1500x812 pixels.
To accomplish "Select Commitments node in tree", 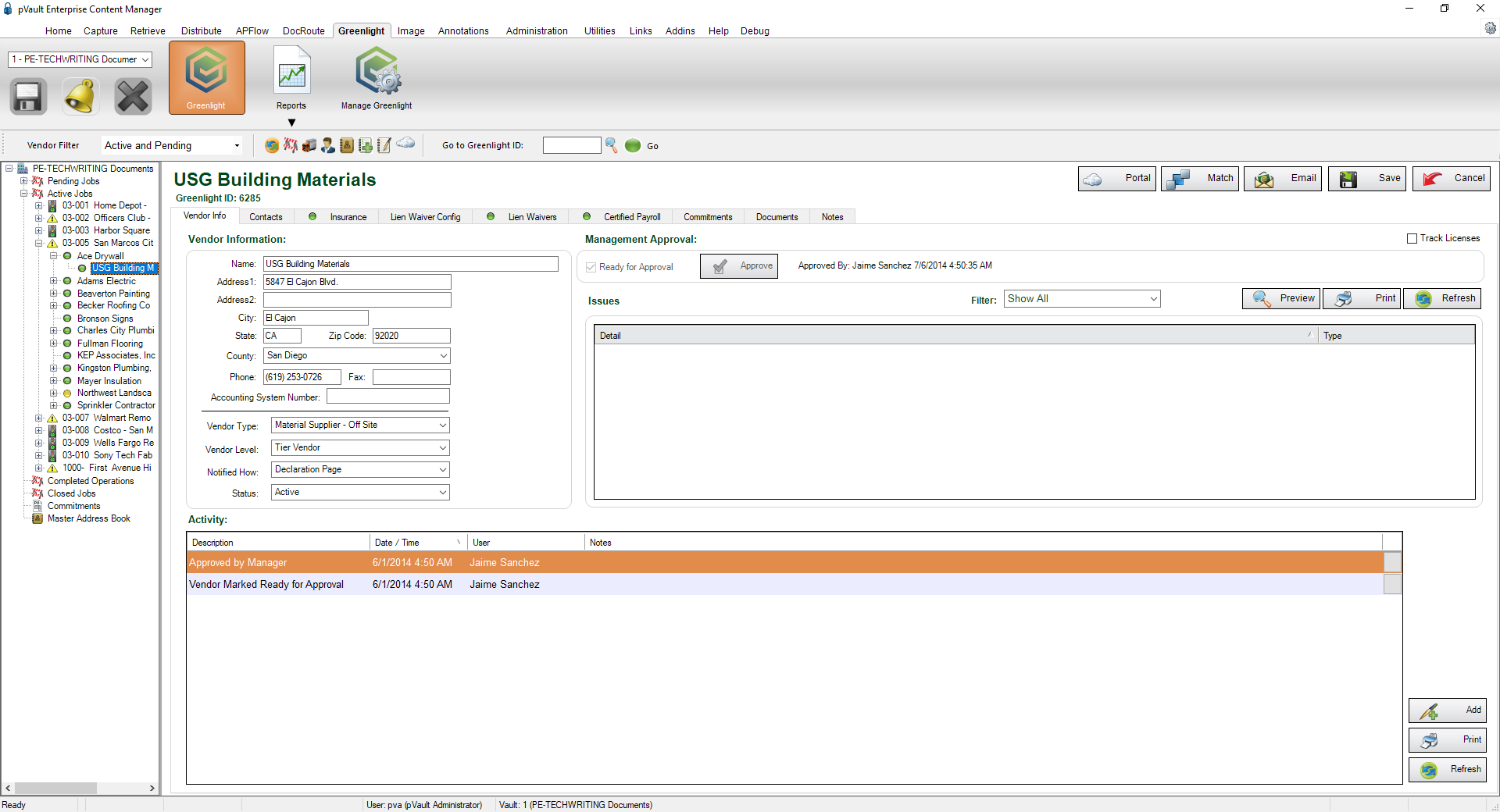I will (73, 506).
